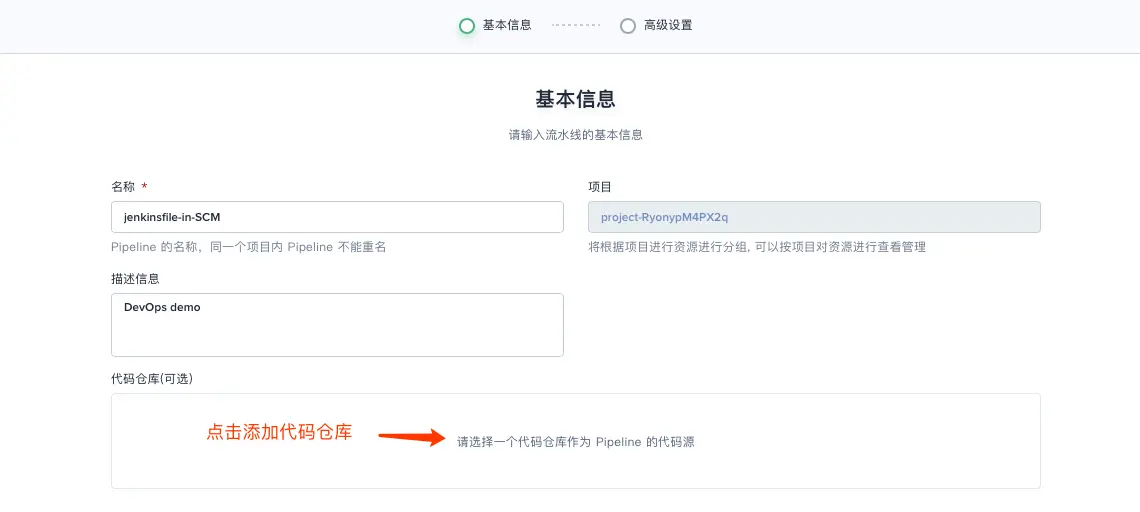Switch to the 高级设置 step label
1140x512 pixels.
[668, 25]
